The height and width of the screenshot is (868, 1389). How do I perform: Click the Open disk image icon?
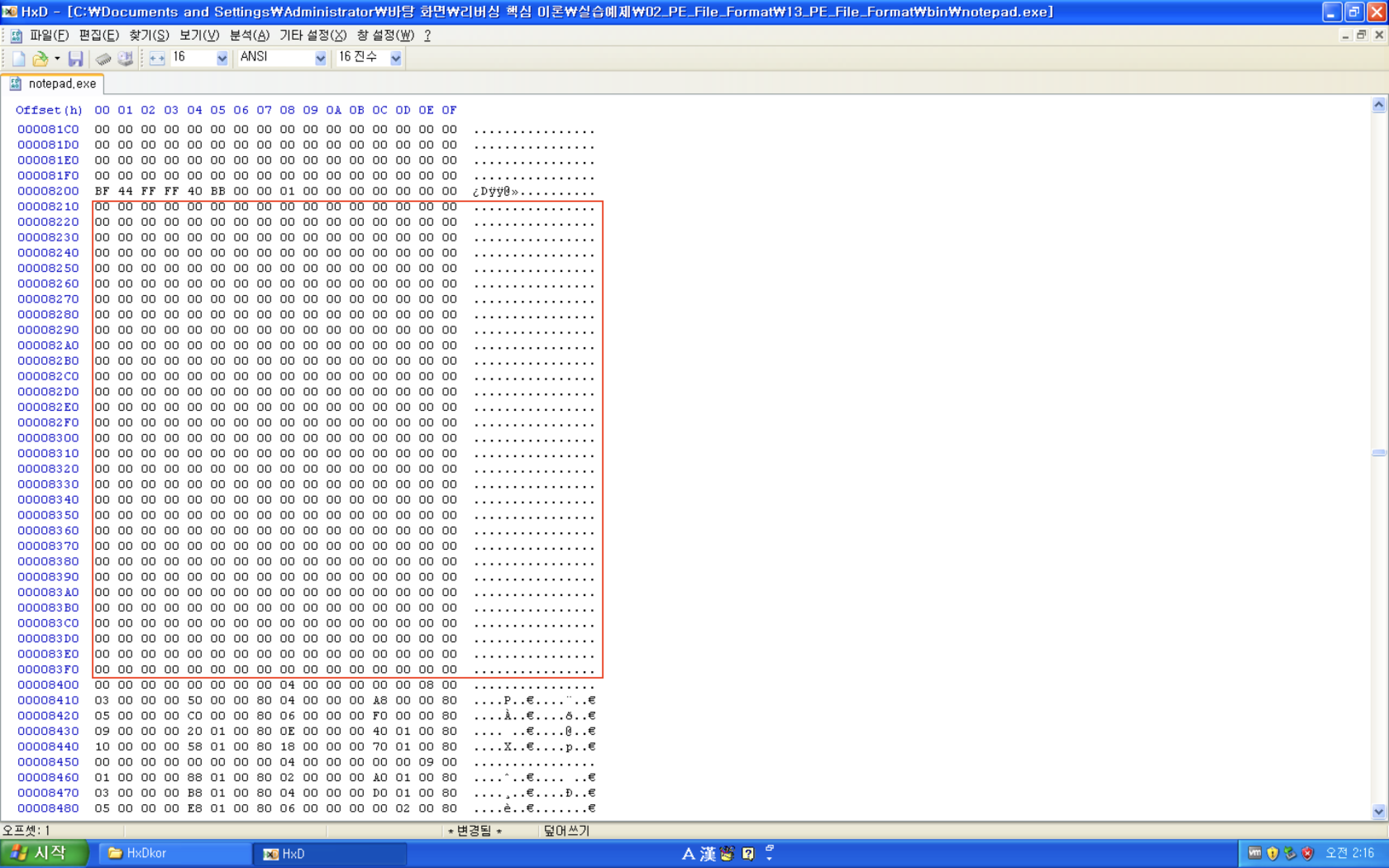coord(125,58)
